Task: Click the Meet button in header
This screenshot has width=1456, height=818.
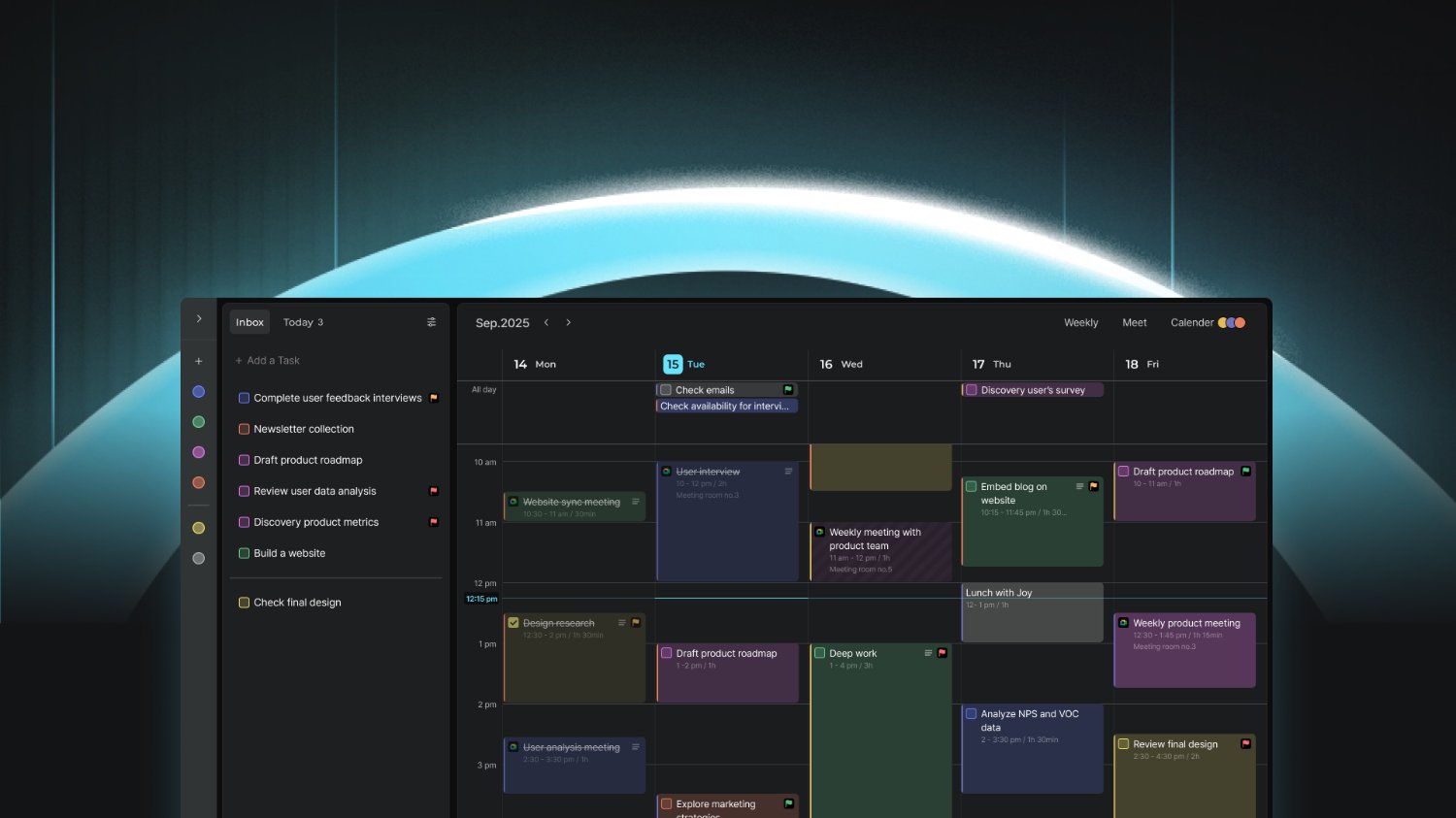Action: pos(1134,323)
